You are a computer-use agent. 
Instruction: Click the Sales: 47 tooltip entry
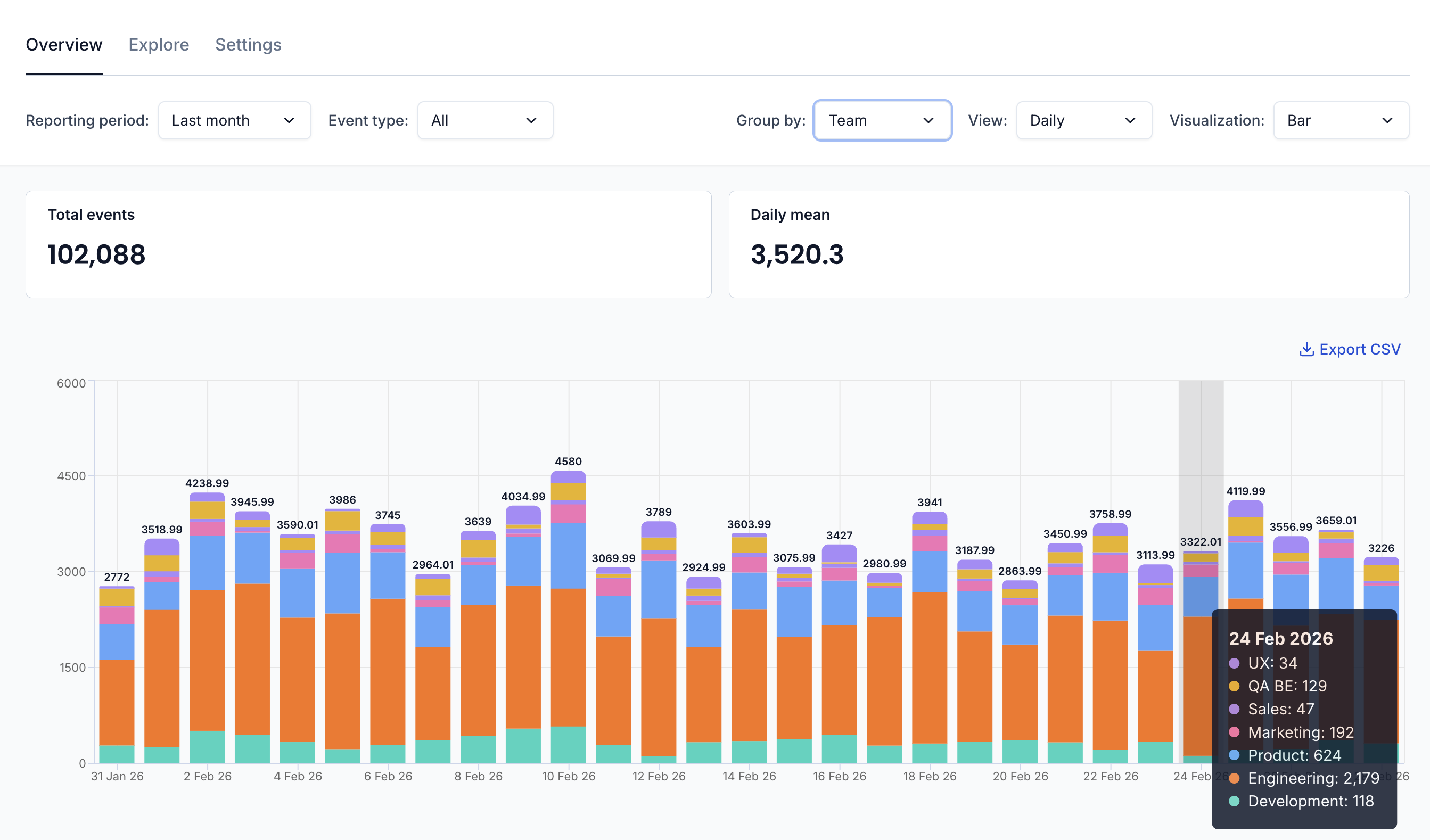point(1272,709)
